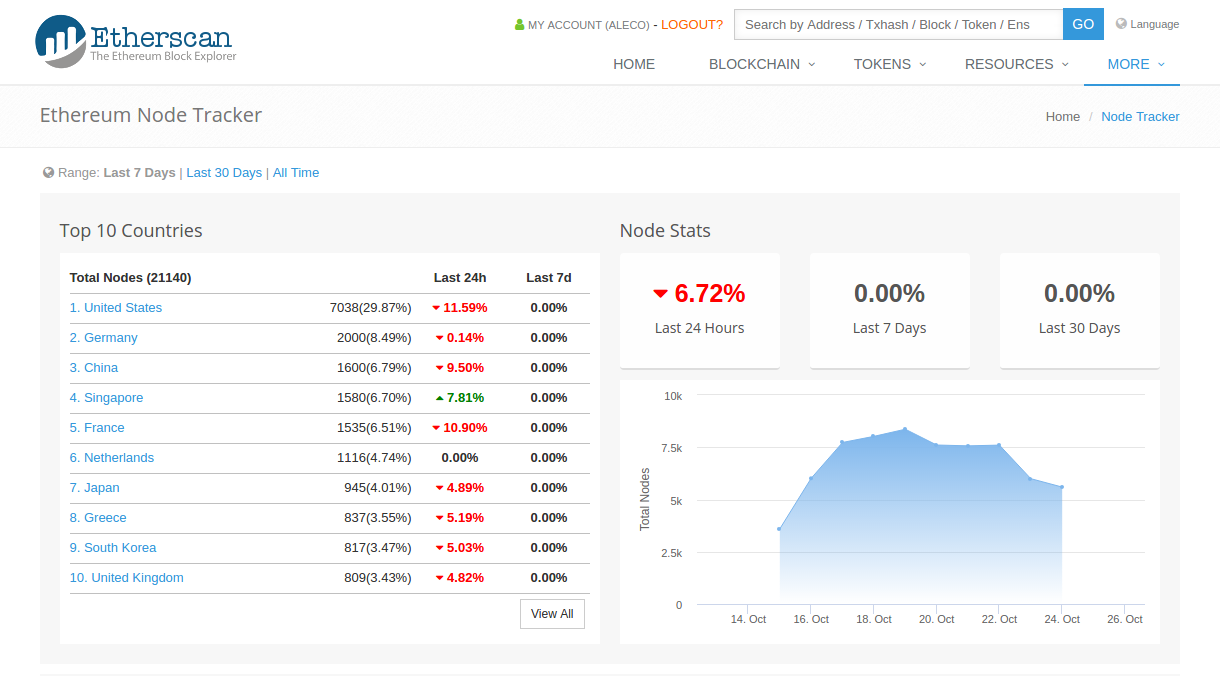Click the 10.90% change for France
This screenshot has height=676, width=1220.
[x=467, y=428]
